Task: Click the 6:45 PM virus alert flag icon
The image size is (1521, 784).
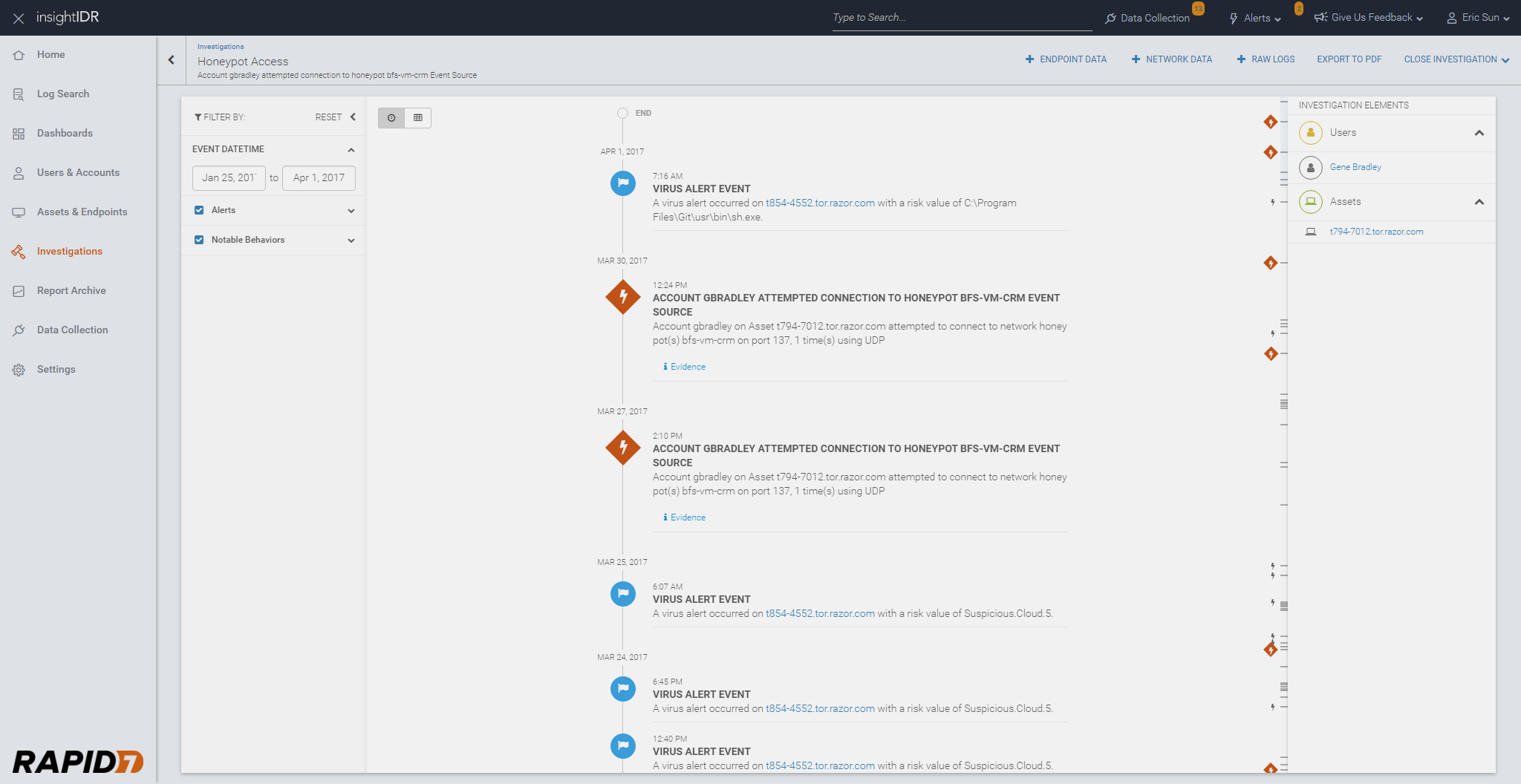Action: (x=623, y=688)
